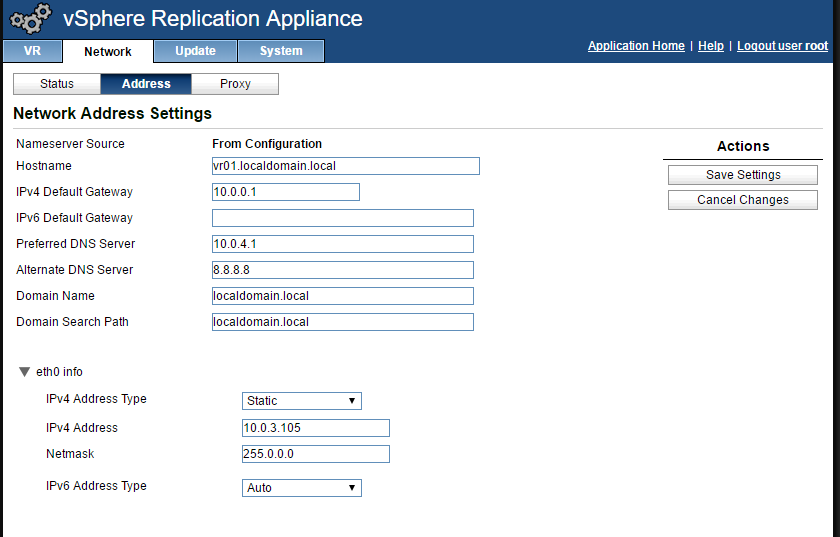Switch to the VR tab

click(x=32, y=51)
